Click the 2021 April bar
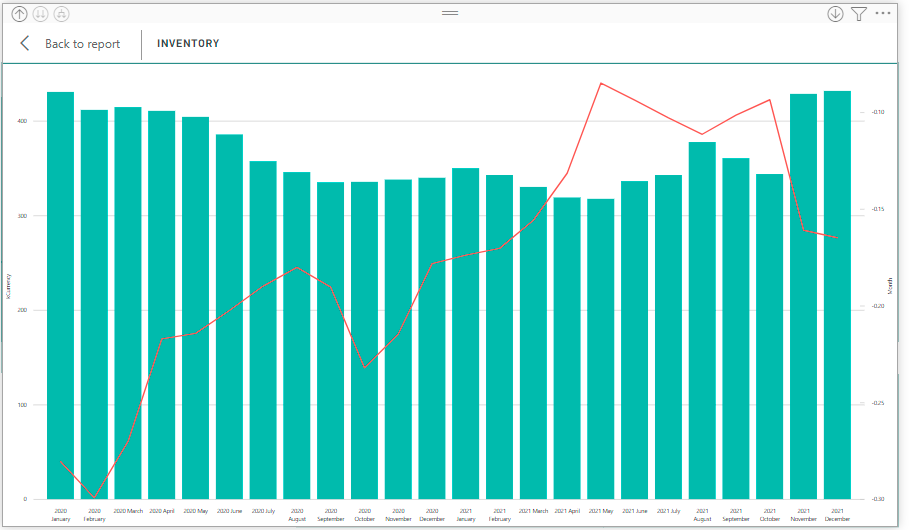Image resolution: width=909 pixels, height=530 pixels. click(x=567, y=348)
